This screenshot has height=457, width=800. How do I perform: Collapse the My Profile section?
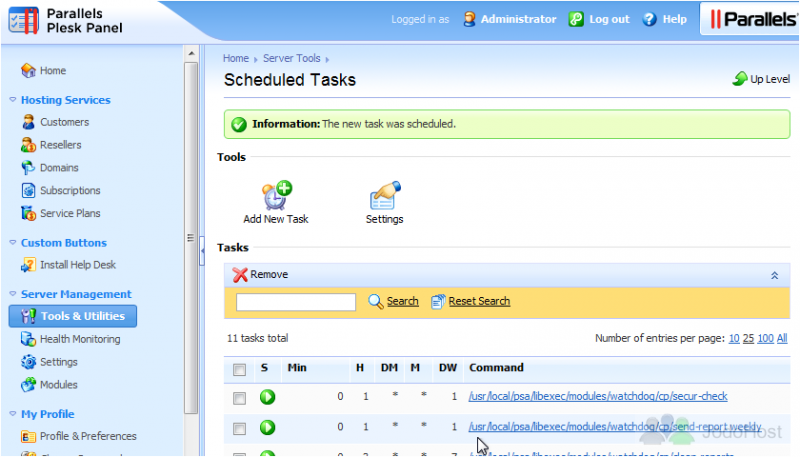tap(13, 414)
